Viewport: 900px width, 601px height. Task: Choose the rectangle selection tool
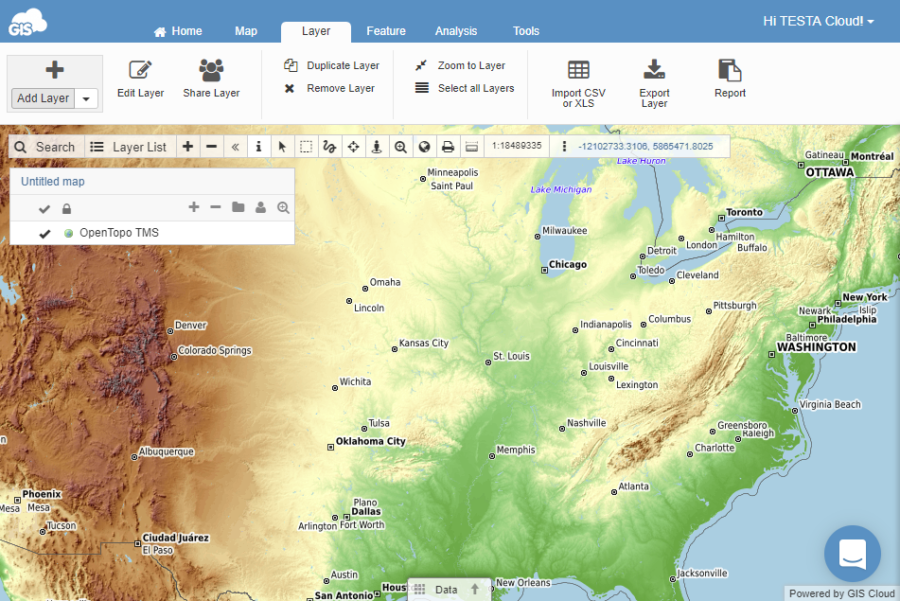coord(307,146)
